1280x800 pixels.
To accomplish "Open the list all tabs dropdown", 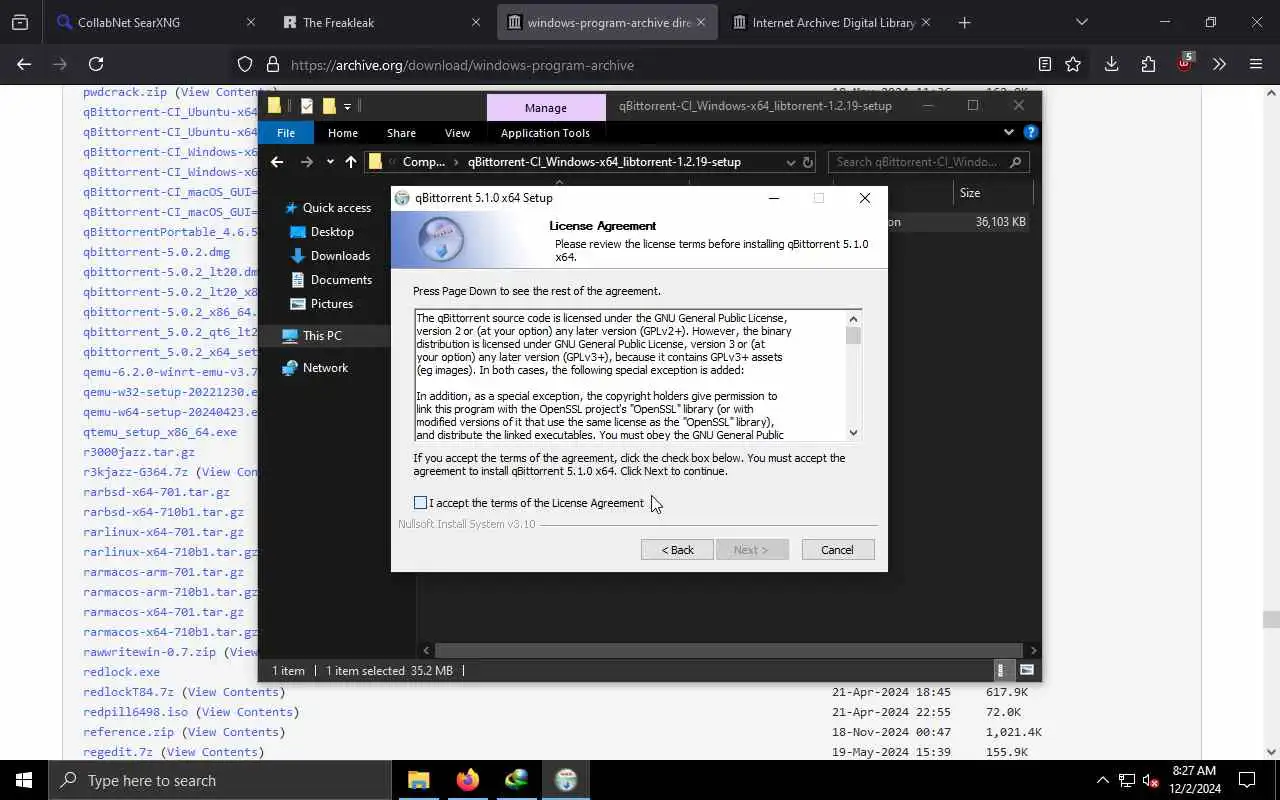I will click(1081, 22).
